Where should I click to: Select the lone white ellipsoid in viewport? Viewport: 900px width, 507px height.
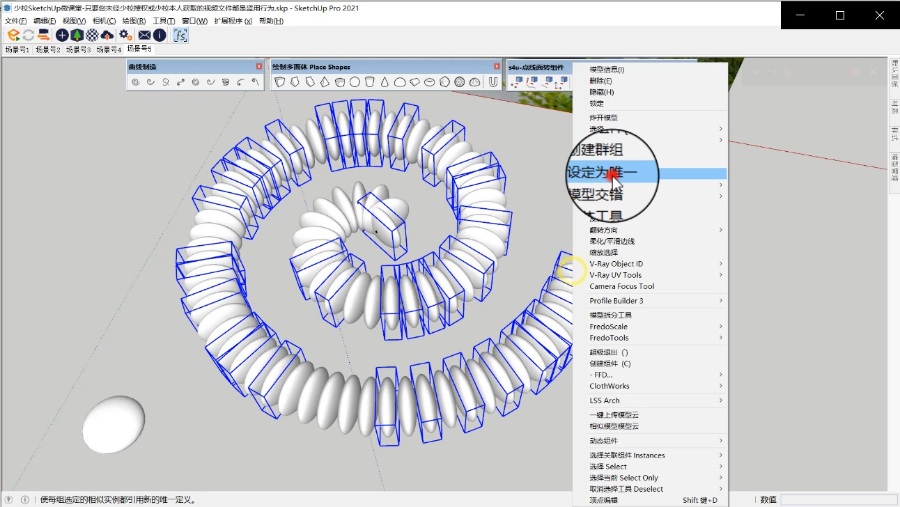(114, 424)
